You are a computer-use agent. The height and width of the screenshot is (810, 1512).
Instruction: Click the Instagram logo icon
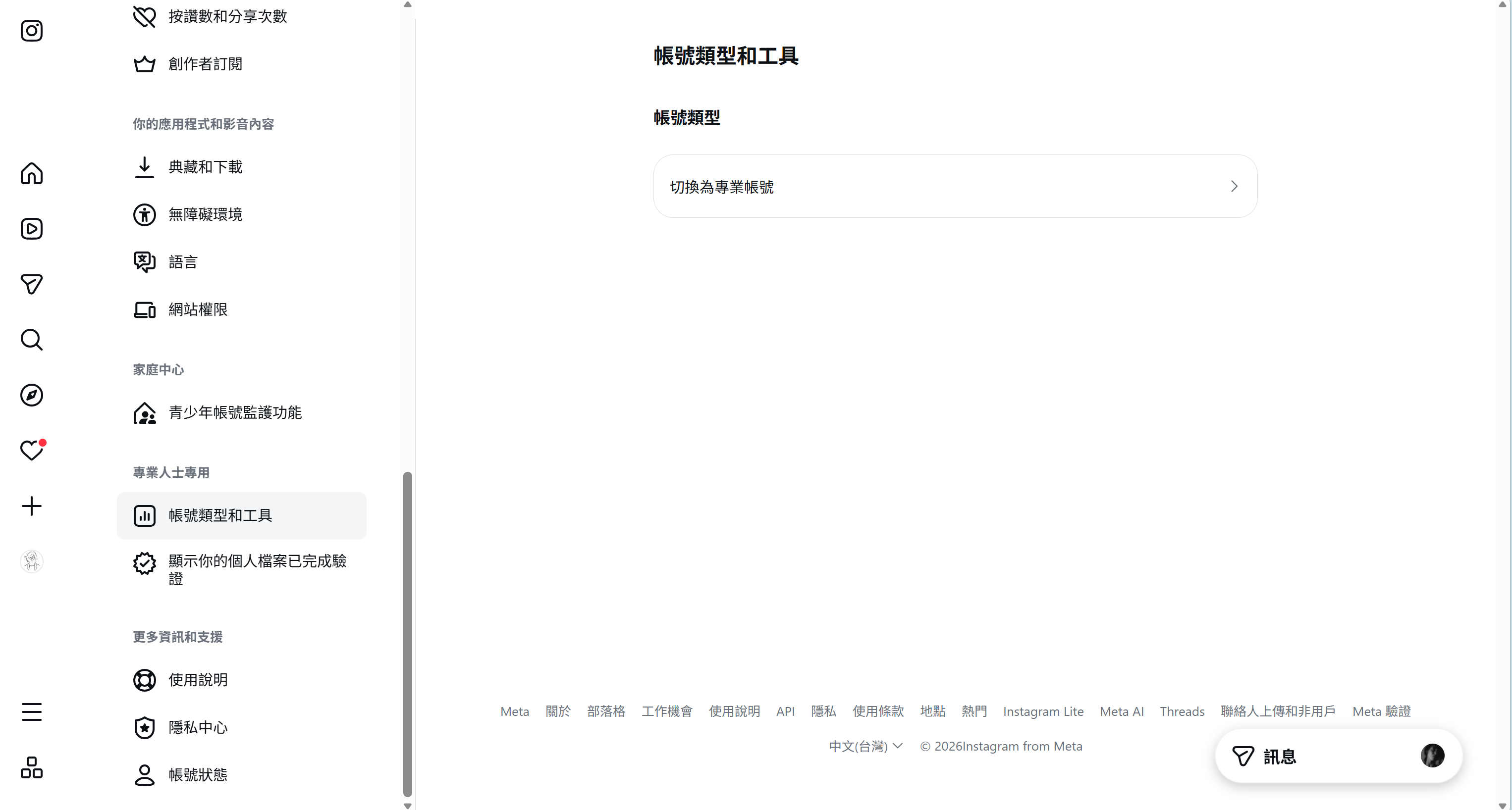tap(32, 31)
